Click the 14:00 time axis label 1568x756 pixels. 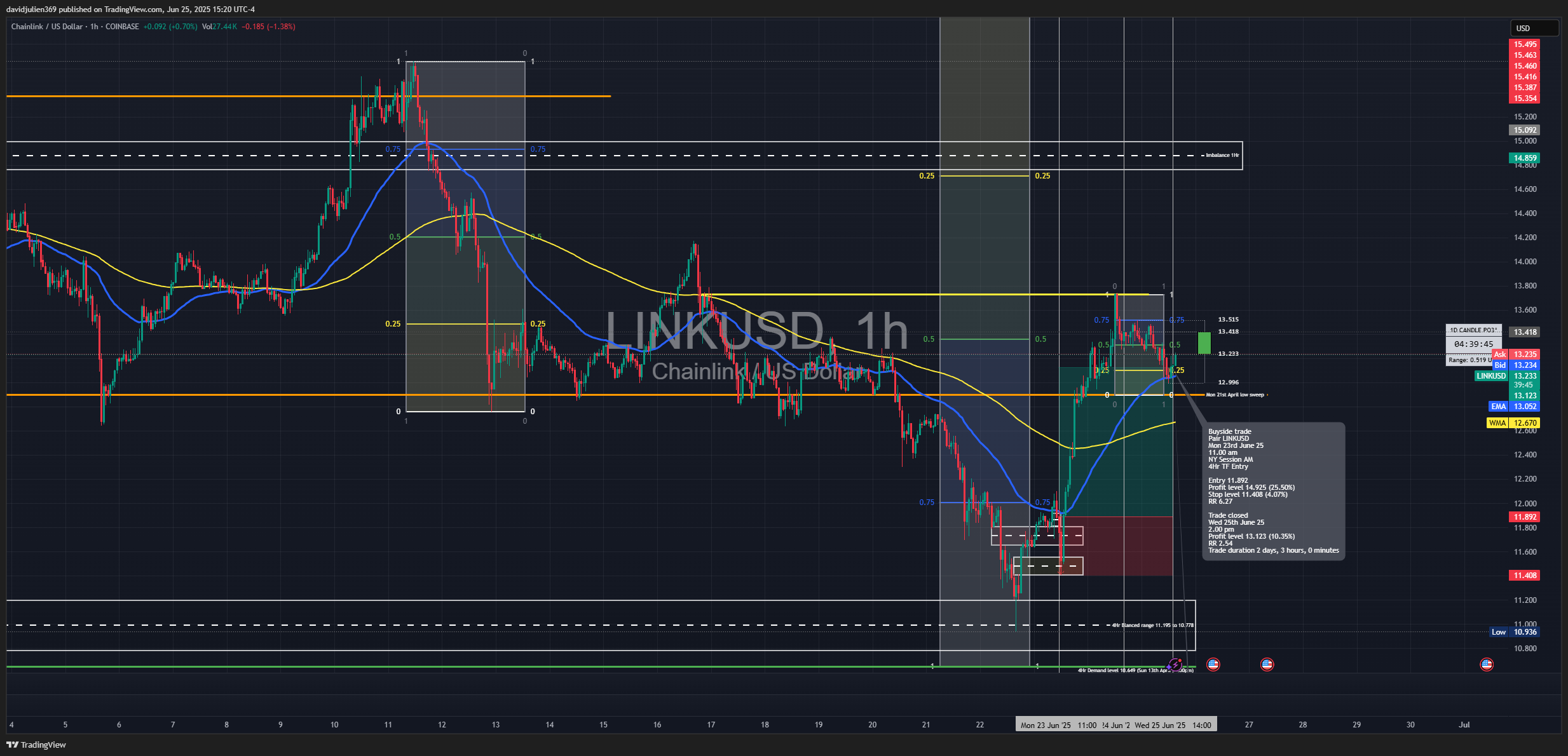click(x=1201, y=725)
